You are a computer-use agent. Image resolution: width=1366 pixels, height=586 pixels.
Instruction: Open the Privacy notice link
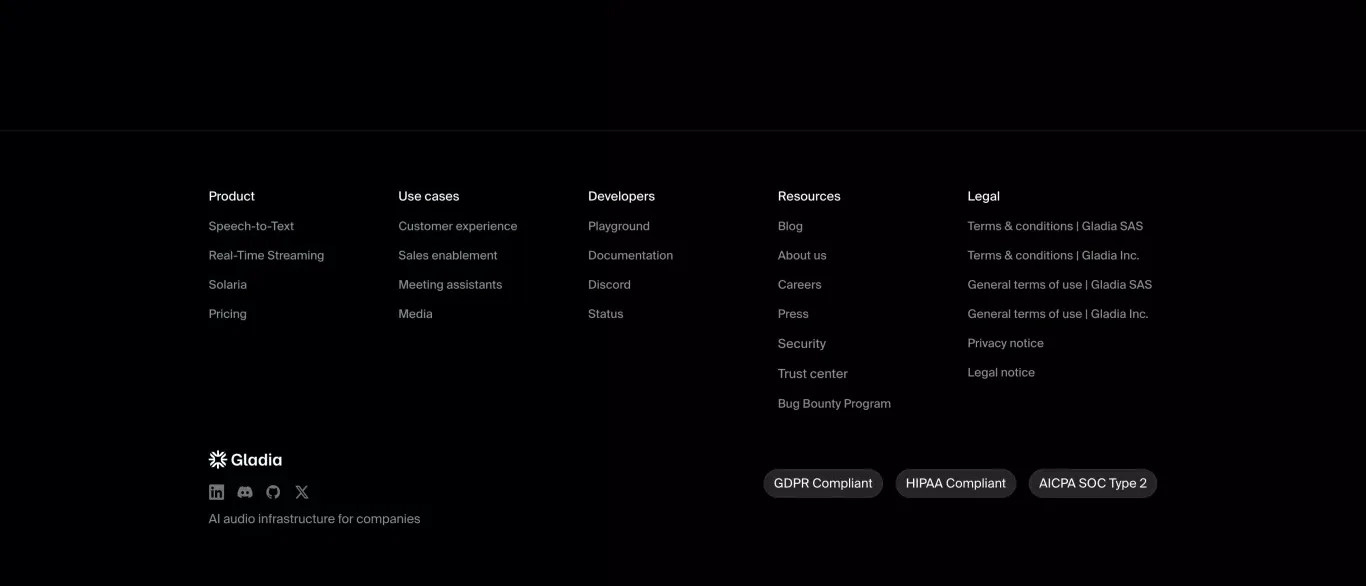[1005, 343]
